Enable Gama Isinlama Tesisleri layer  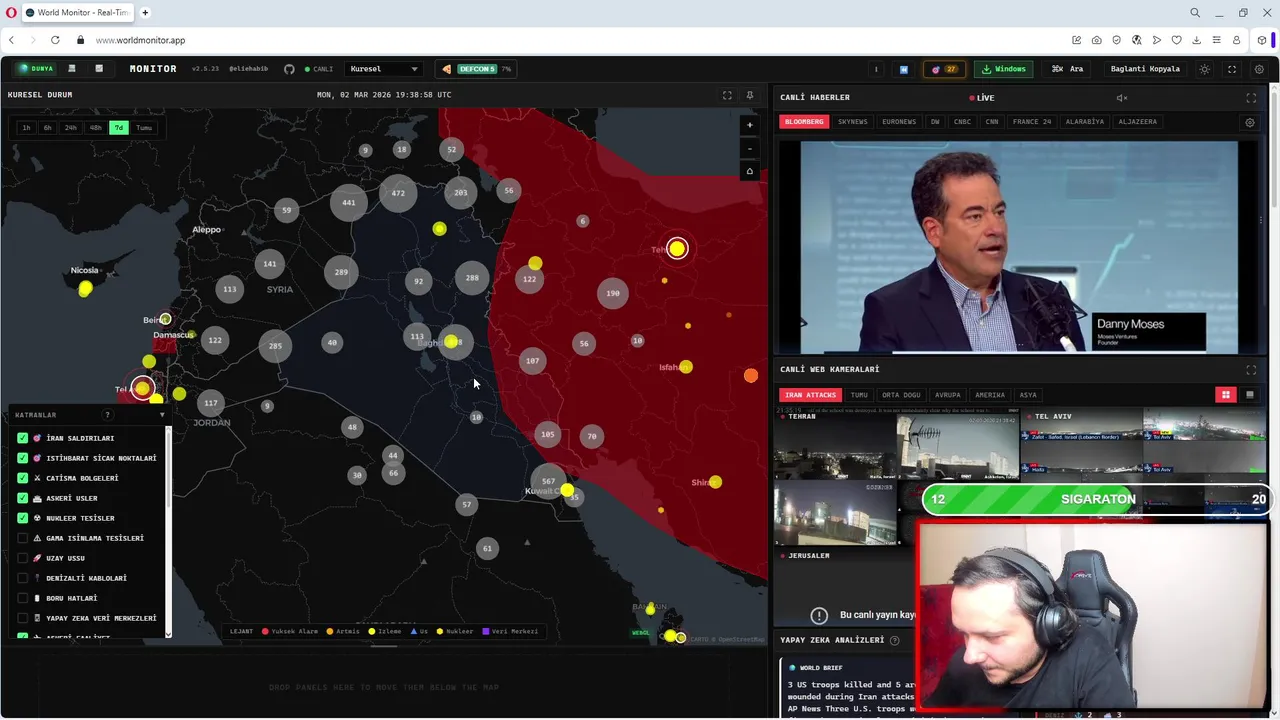(23, 538)
